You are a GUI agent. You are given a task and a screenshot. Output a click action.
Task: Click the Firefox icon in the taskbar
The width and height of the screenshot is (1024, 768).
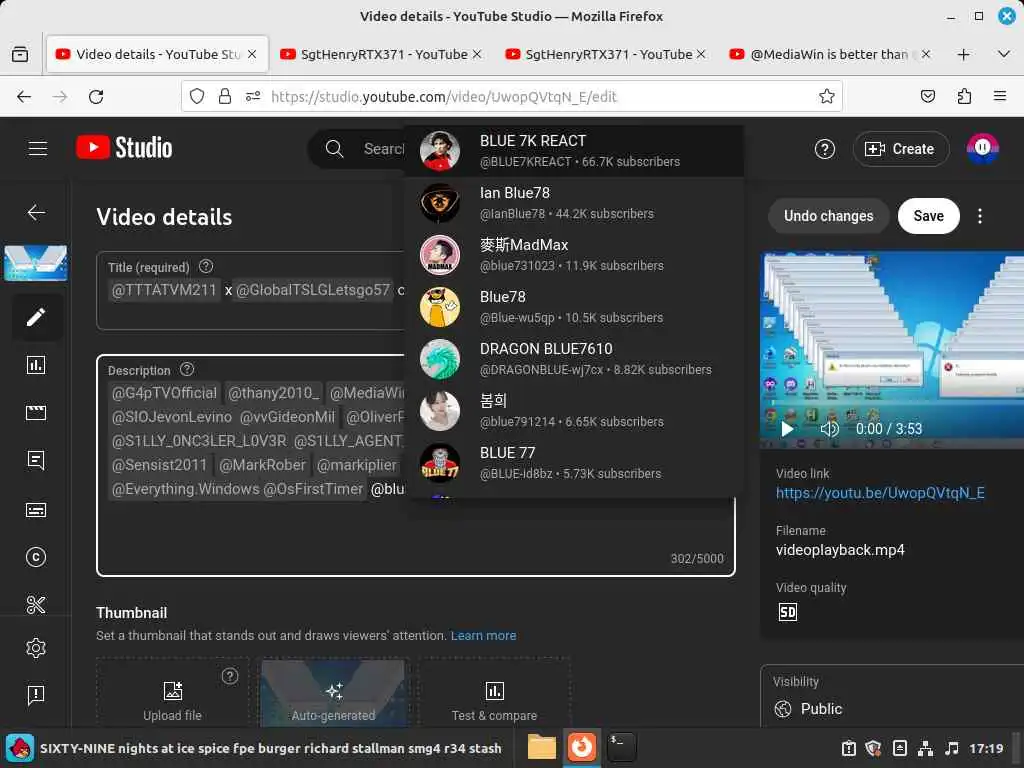point(581,747)
